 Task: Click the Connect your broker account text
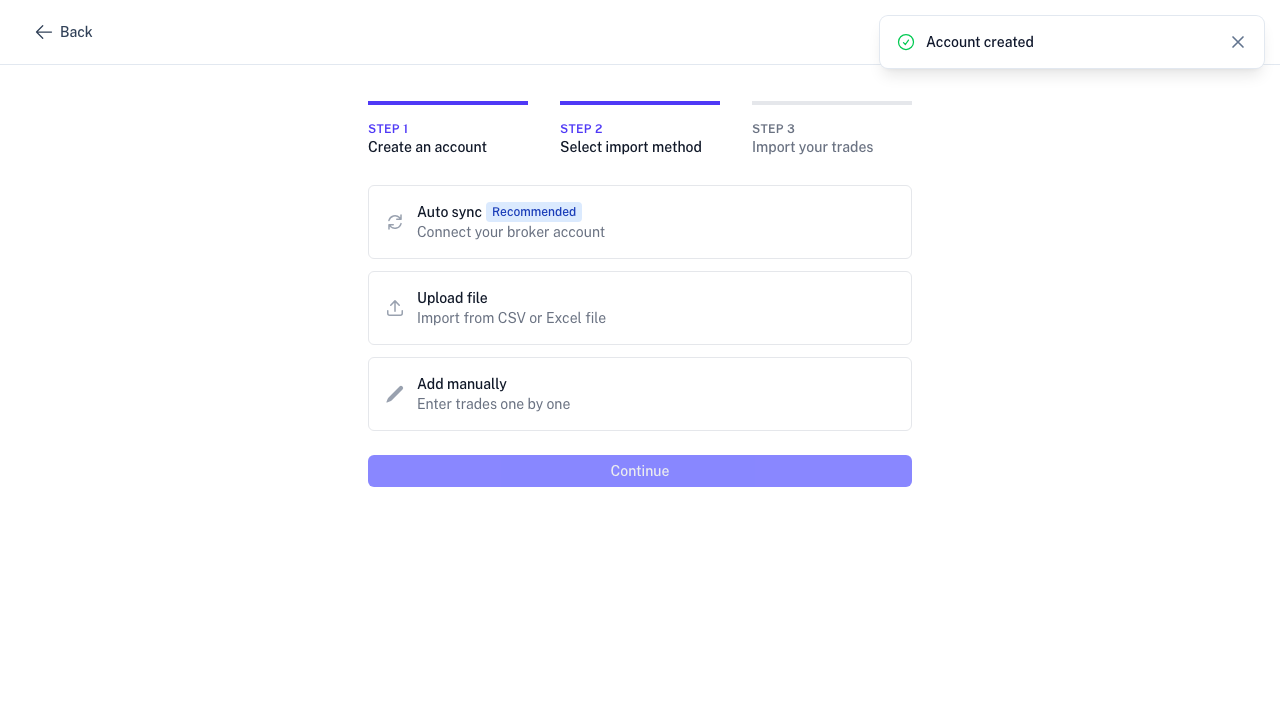[x=511, y=231]
